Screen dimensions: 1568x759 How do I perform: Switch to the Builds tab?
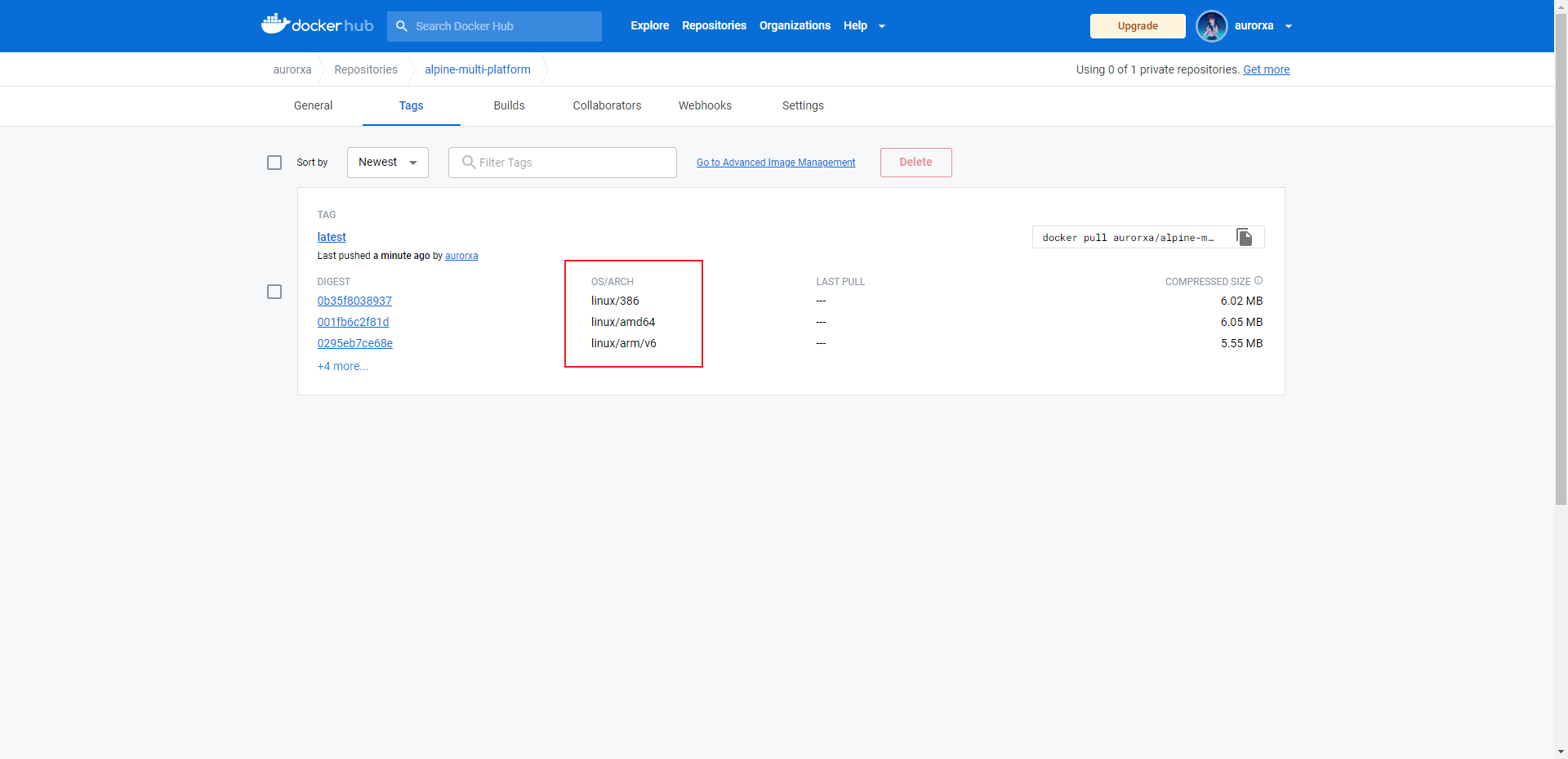pos(509,105)
